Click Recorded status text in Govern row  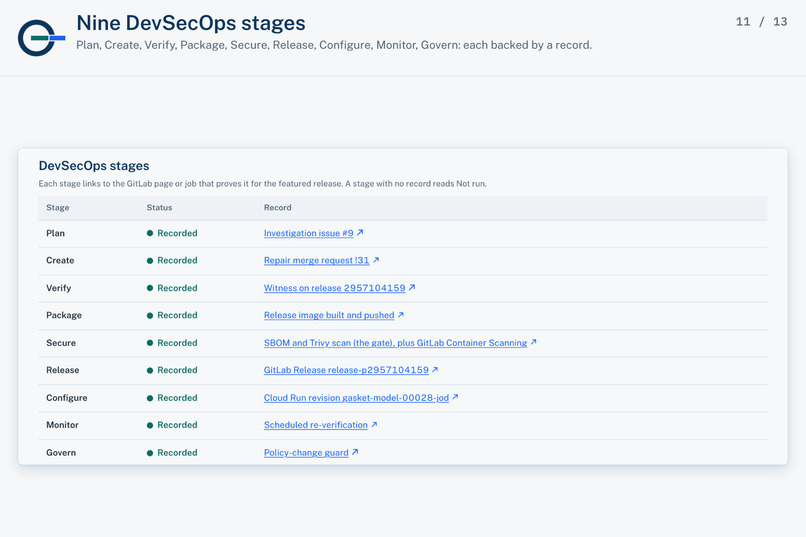(177, 453)
